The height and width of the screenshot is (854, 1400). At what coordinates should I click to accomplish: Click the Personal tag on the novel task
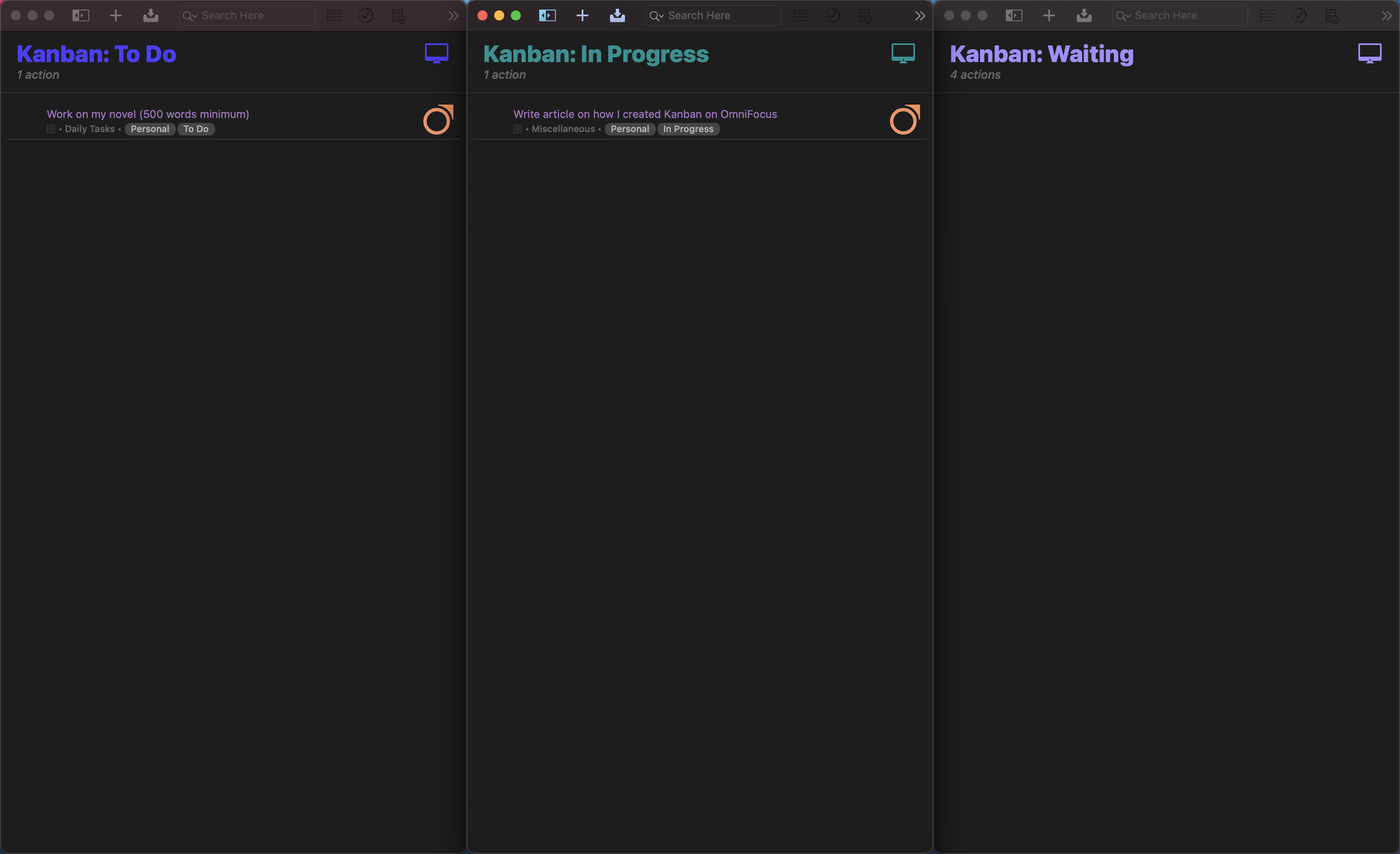click(x=150, y=129)
